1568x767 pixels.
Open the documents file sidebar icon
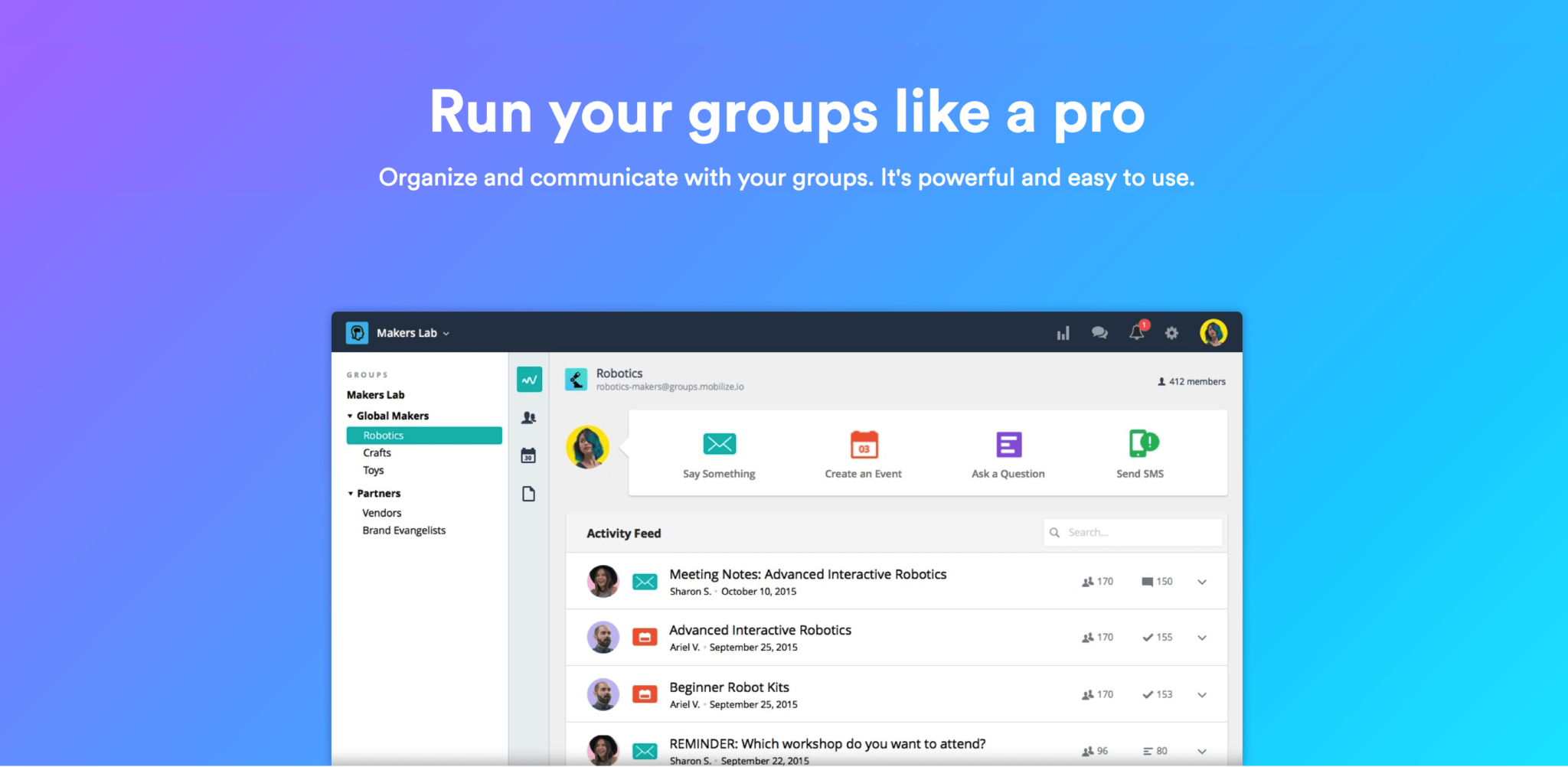click(x=528, y=494)
